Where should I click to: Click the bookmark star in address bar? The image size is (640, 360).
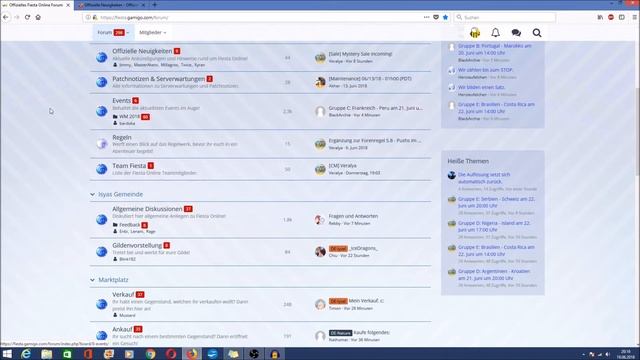445,17
